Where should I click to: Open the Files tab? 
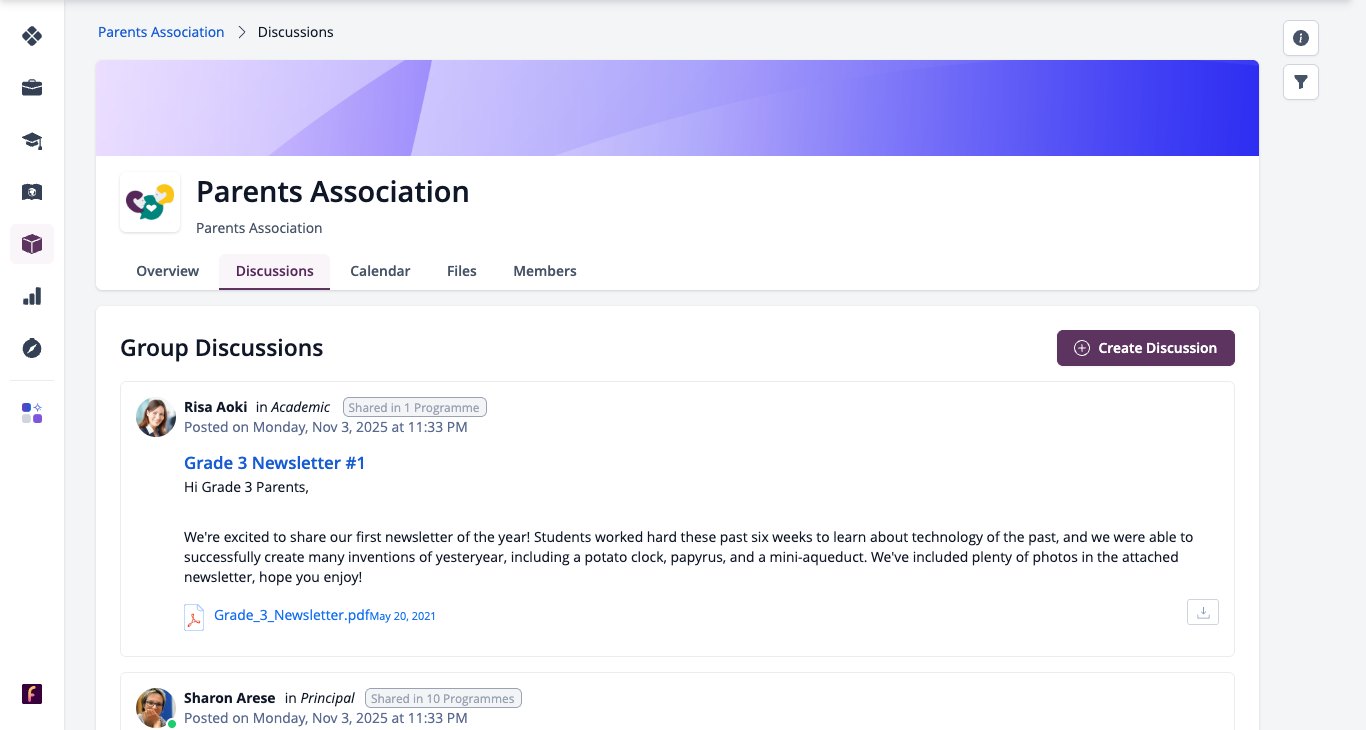pyautogui.click(x=462, y=271)
